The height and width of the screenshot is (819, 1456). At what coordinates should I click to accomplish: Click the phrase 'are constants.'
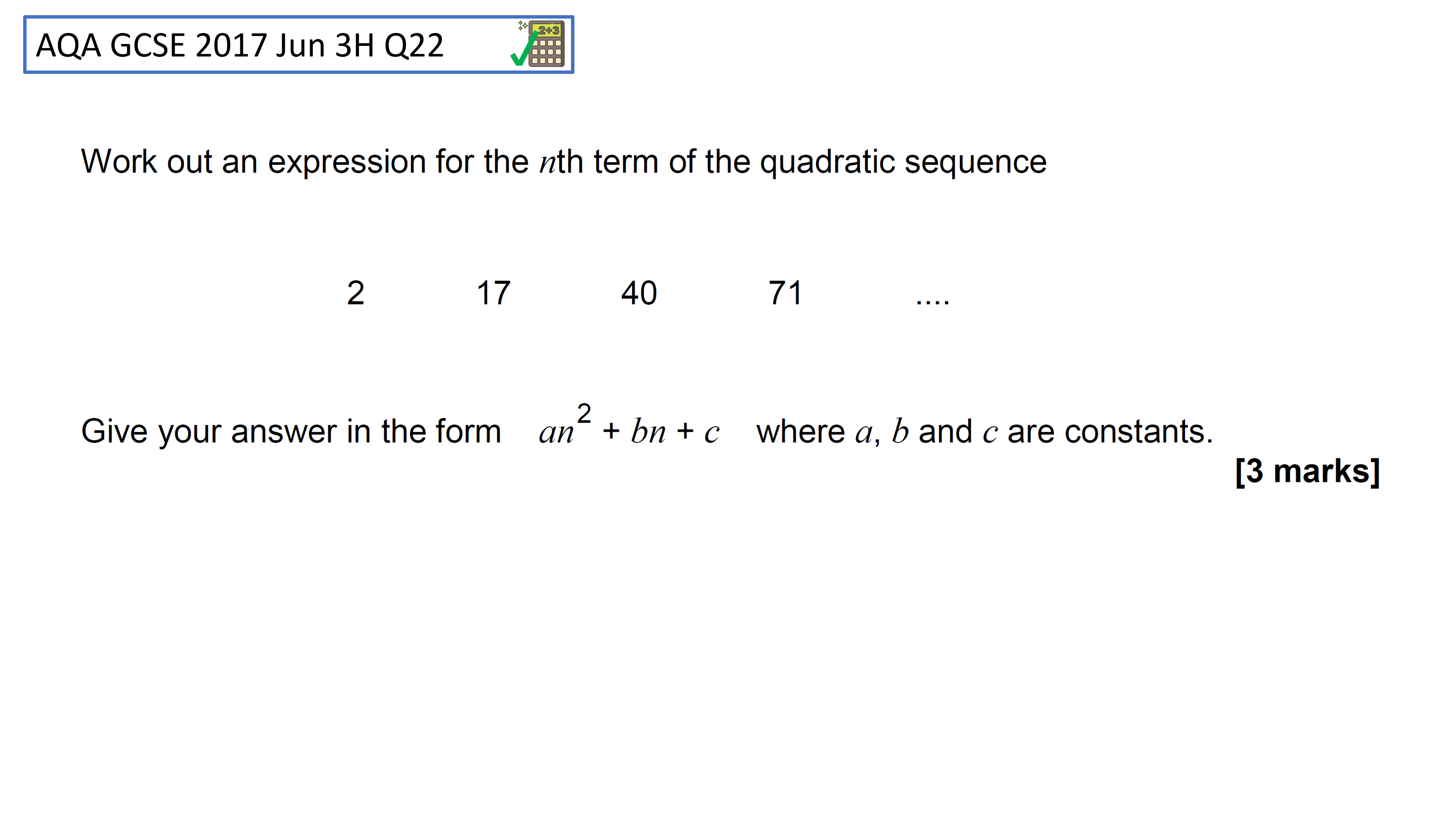coord(1110,432)
